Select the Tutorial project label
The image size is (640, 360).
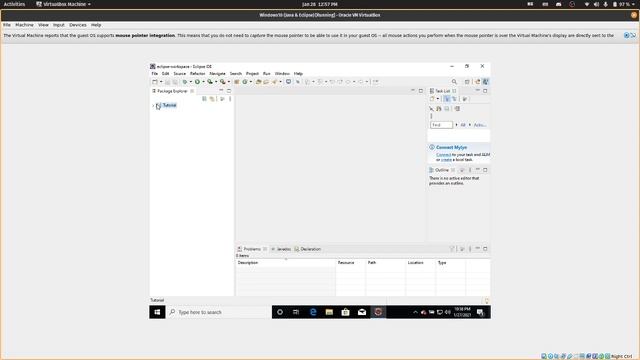(169, 105)
